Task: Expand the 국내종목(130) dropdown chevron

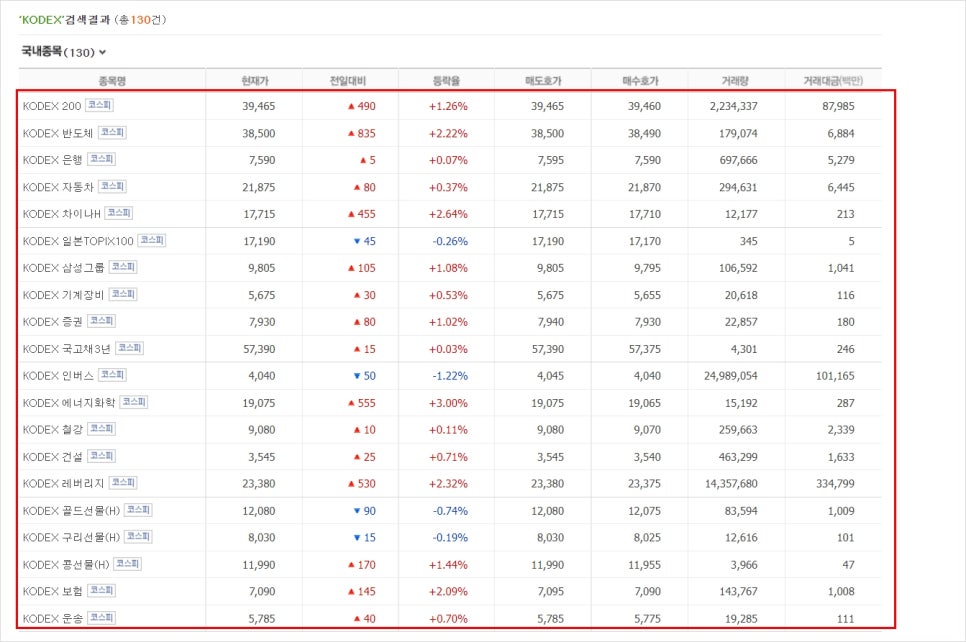Action: [102, 52]
